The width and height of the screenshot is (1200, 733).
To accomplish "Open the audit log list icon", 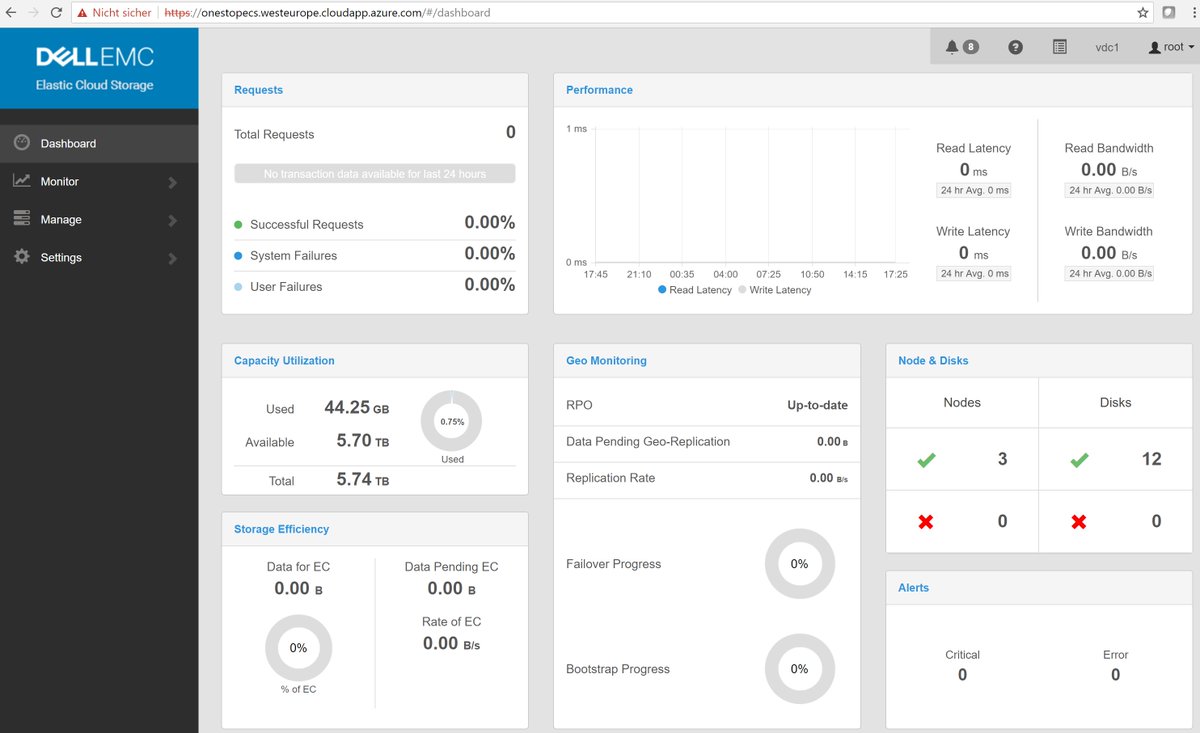I will pos(1059,46).
